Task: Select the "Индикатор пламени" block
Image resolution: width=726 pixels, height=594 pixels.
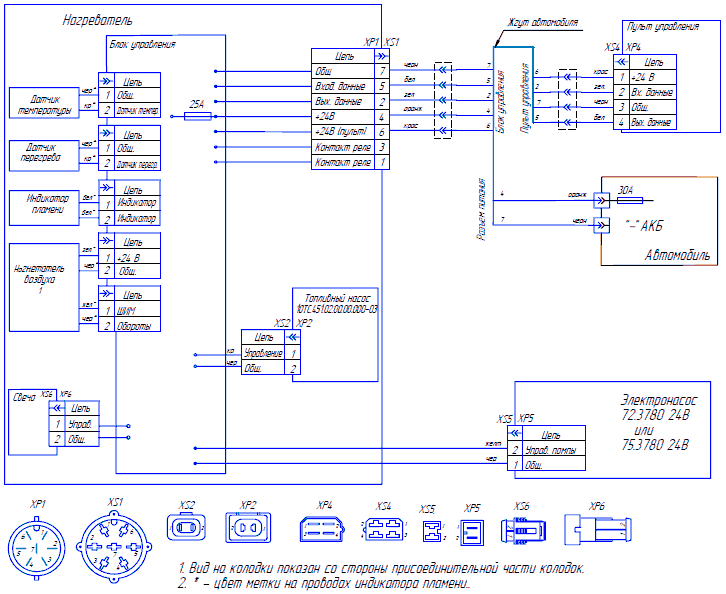Action: coord(44,208)
